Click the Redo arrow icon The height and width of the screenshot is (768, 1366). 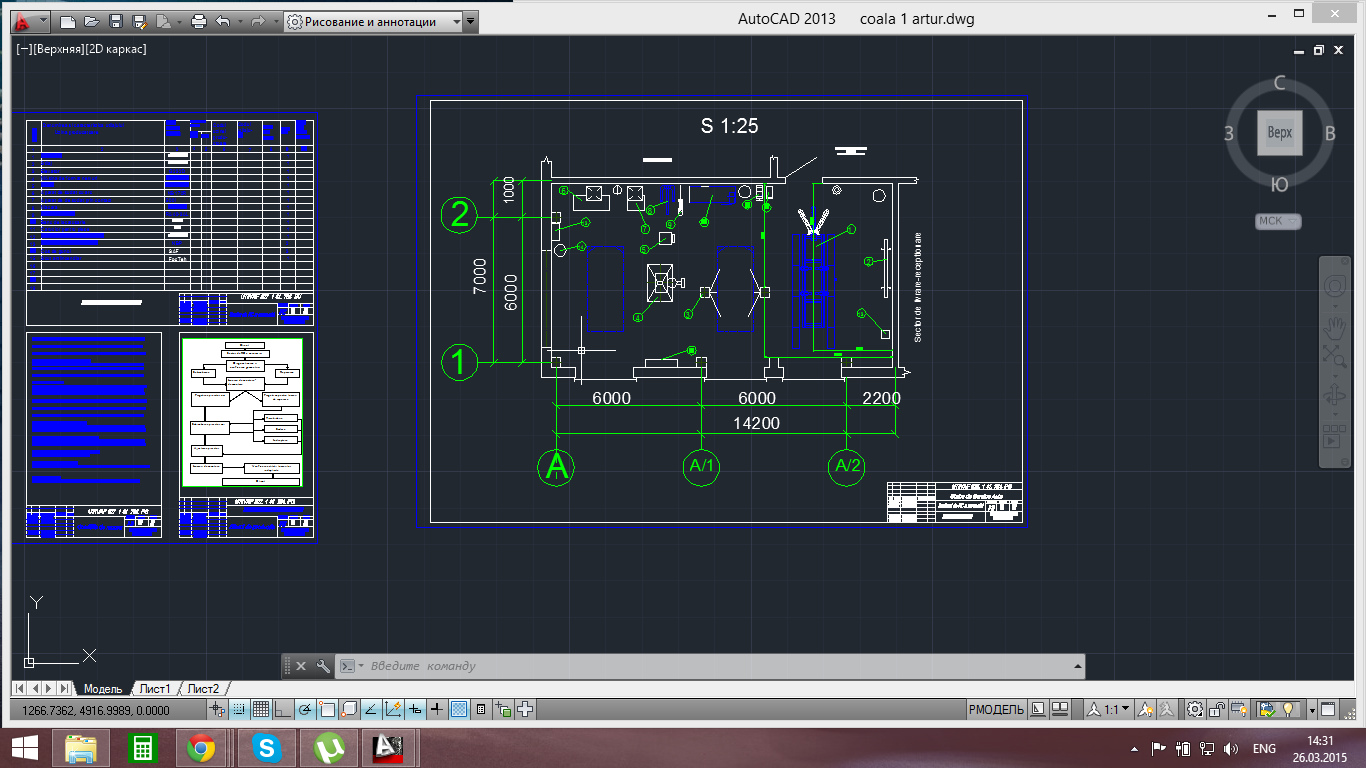tap(257, 21)
